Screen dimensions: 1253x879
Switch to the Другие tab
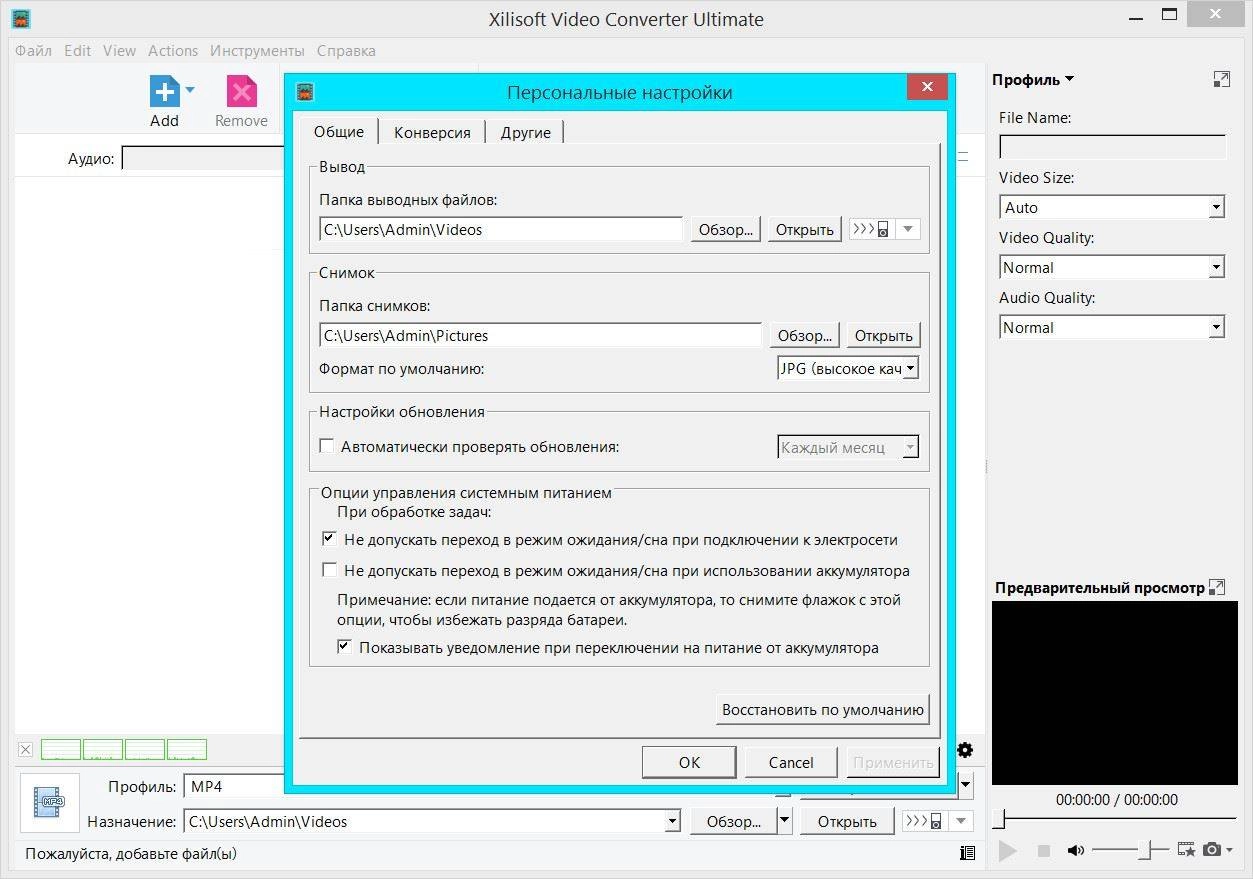[526, 132]
